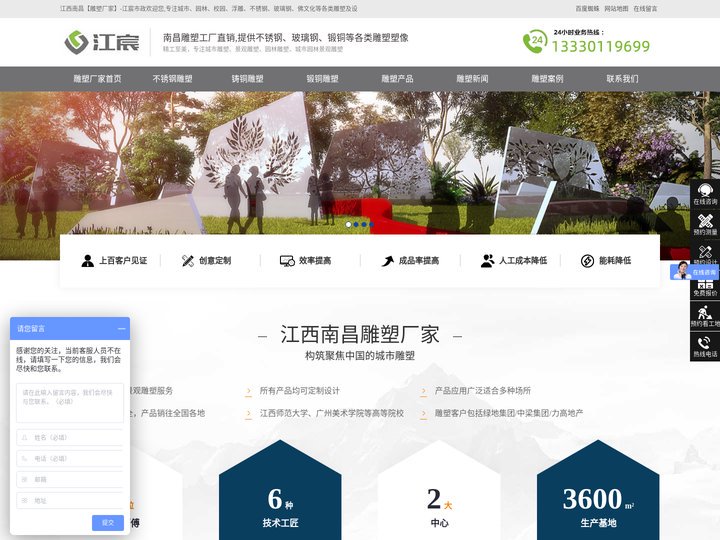
Task: Click the orange arrow before 产品应用广泛适合多种场所
Action: 423,391
